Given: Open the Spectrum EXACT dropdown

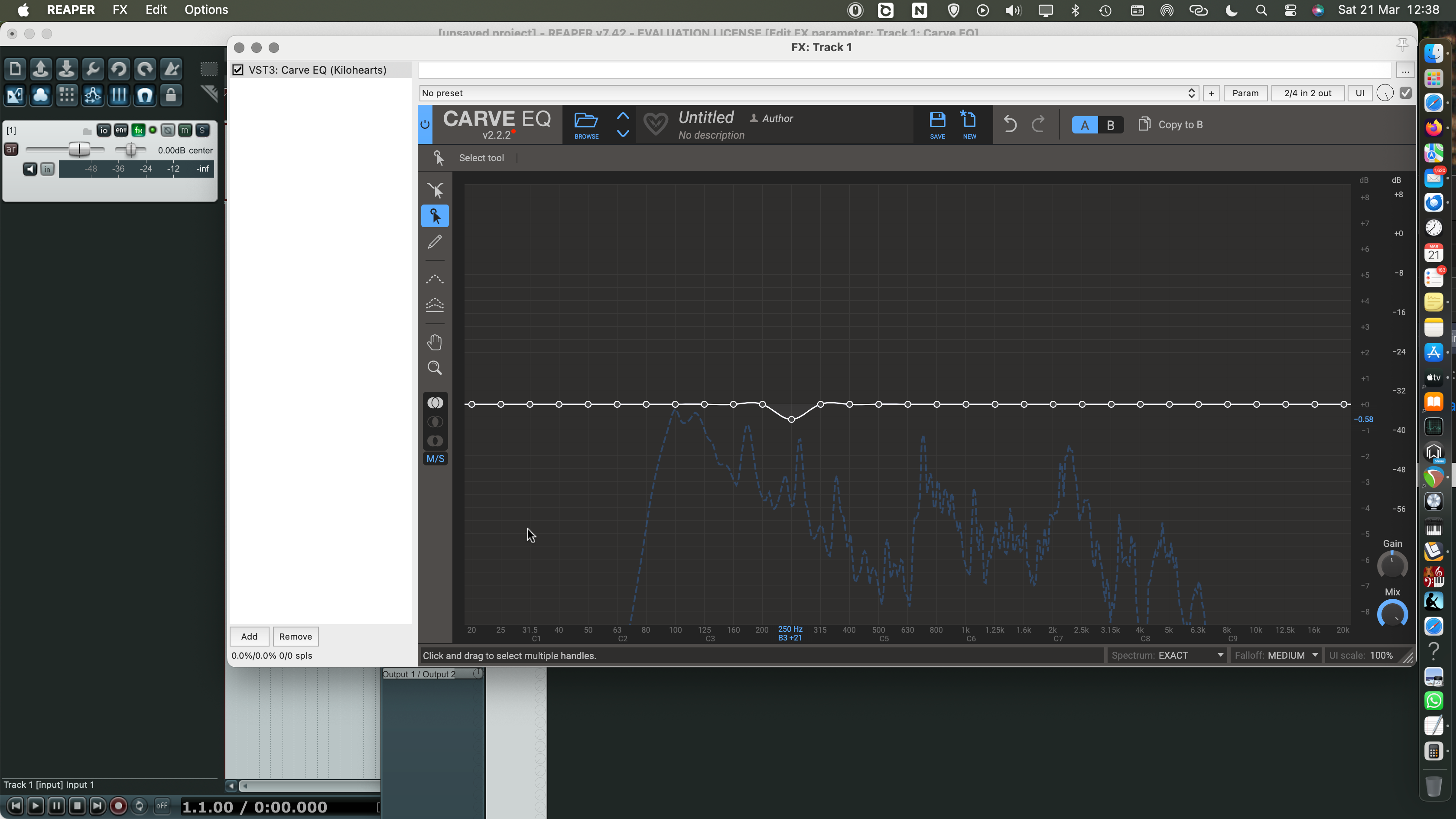Looking at the screenshot, I should (1167, 655).
